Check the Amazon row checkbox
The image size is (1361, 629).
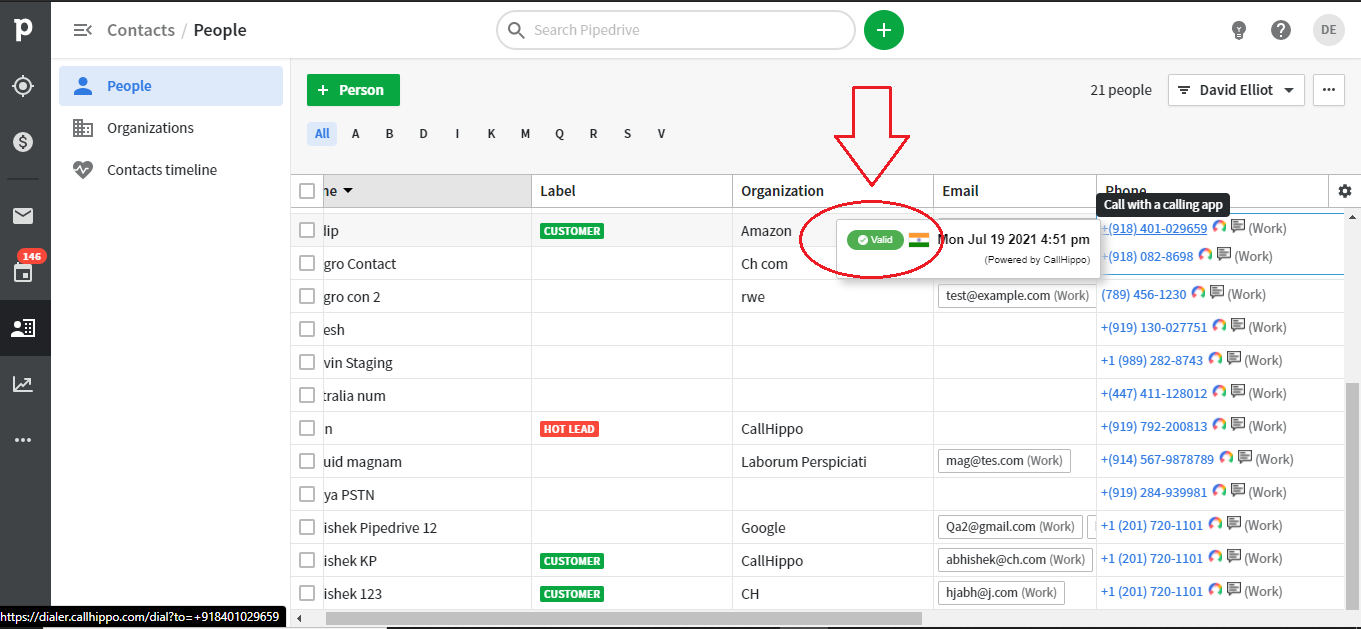307,230
